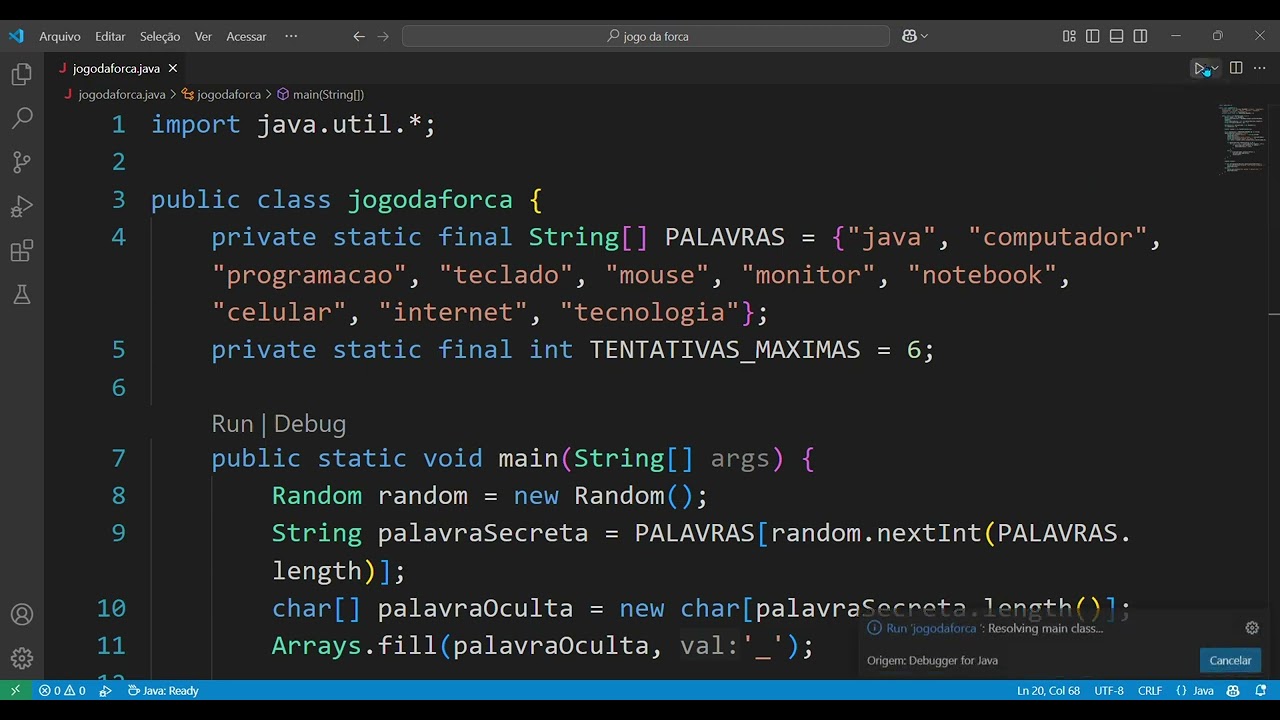Click the Debug CodeLens link above main
Screen dimensions: 1280x720
tap(310, 424)
